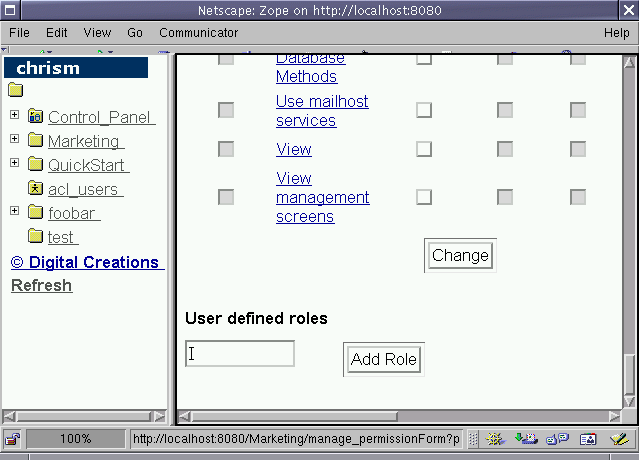Open the Use mailhost services link
This screenshot has height=460, width=639.
[322, 111]
